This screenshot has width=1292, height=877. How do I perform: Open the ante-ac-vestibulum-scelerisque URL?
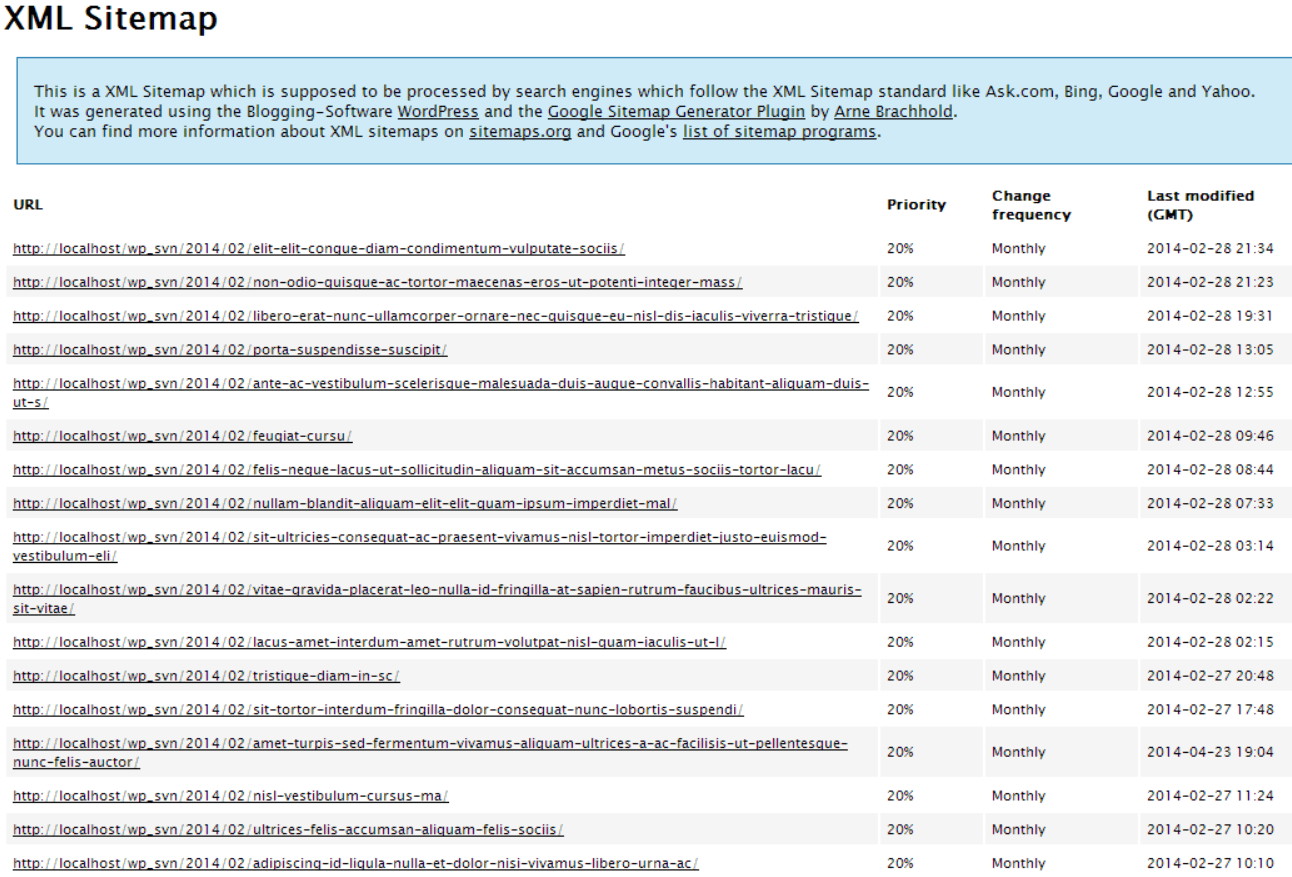tap(441, 393)
